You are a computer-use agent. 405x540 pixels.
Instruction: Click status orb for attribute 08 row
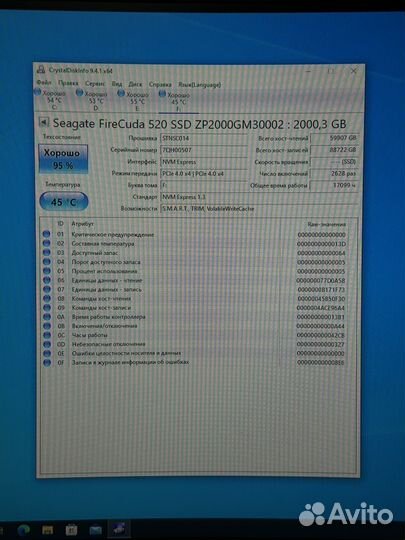pos(46,298)
